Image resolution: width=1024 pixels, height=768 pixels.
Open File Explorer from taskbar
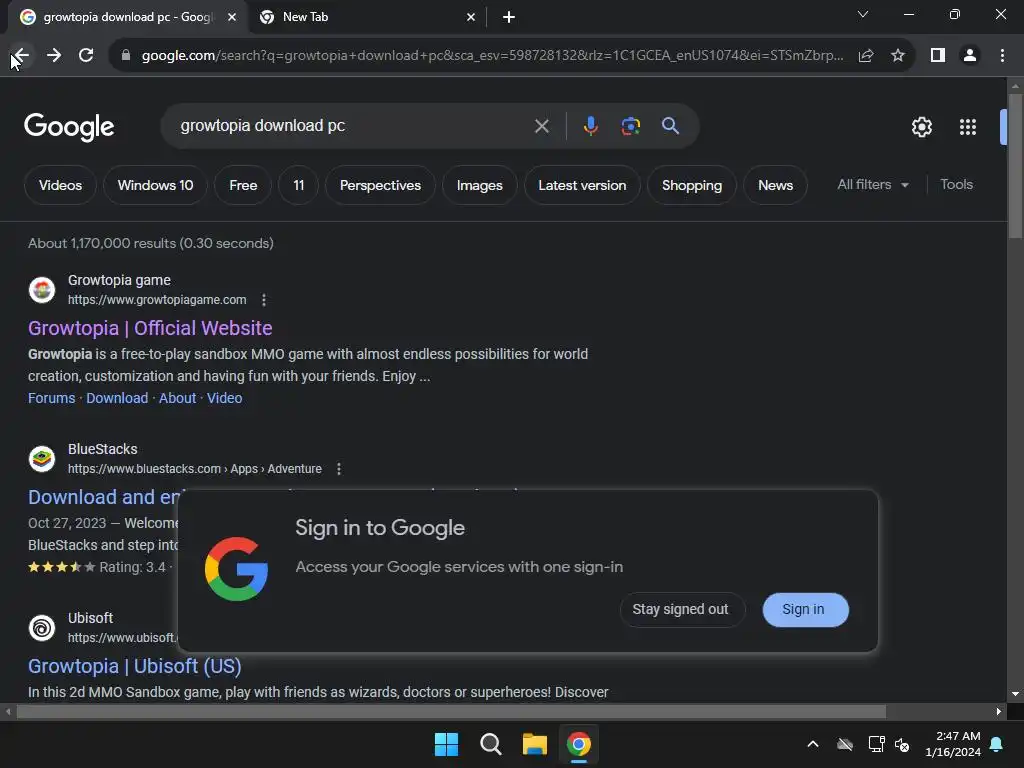[534, 744]
